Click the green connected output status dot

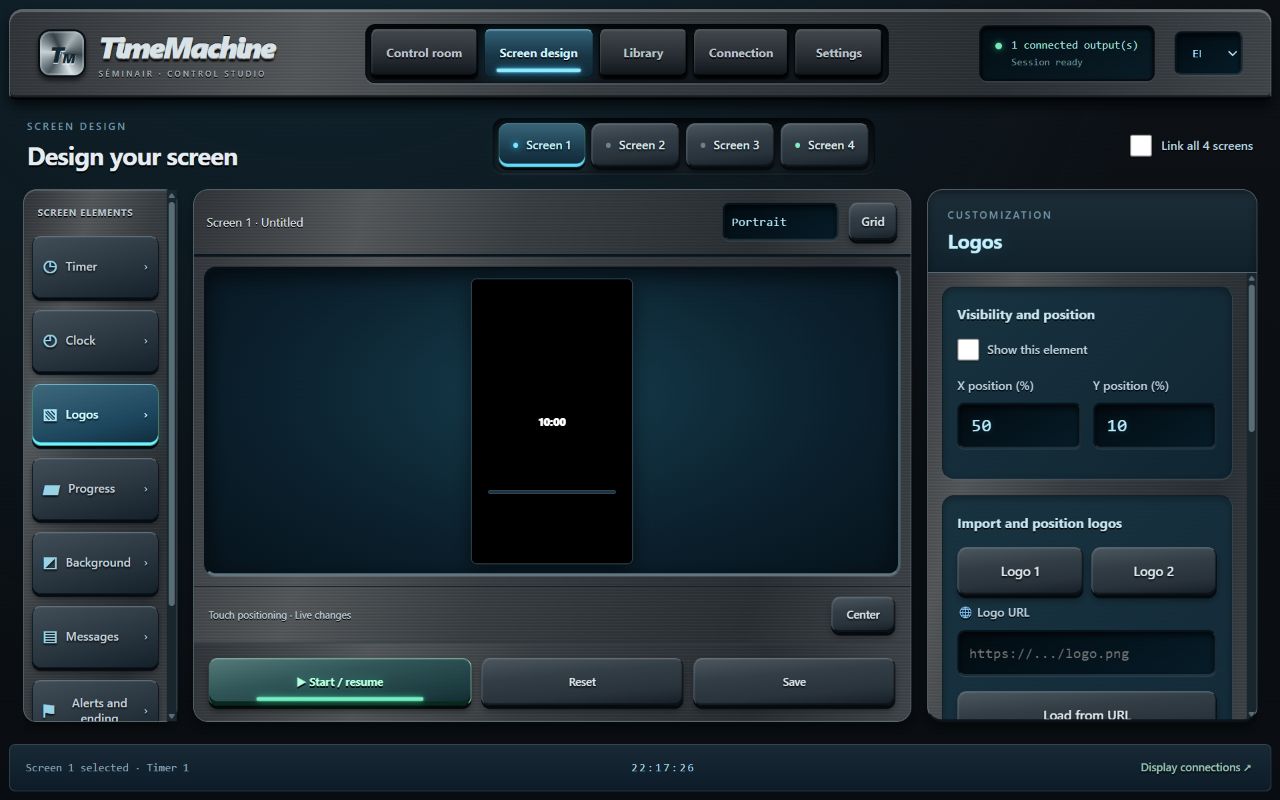click(x=998, y=46)
